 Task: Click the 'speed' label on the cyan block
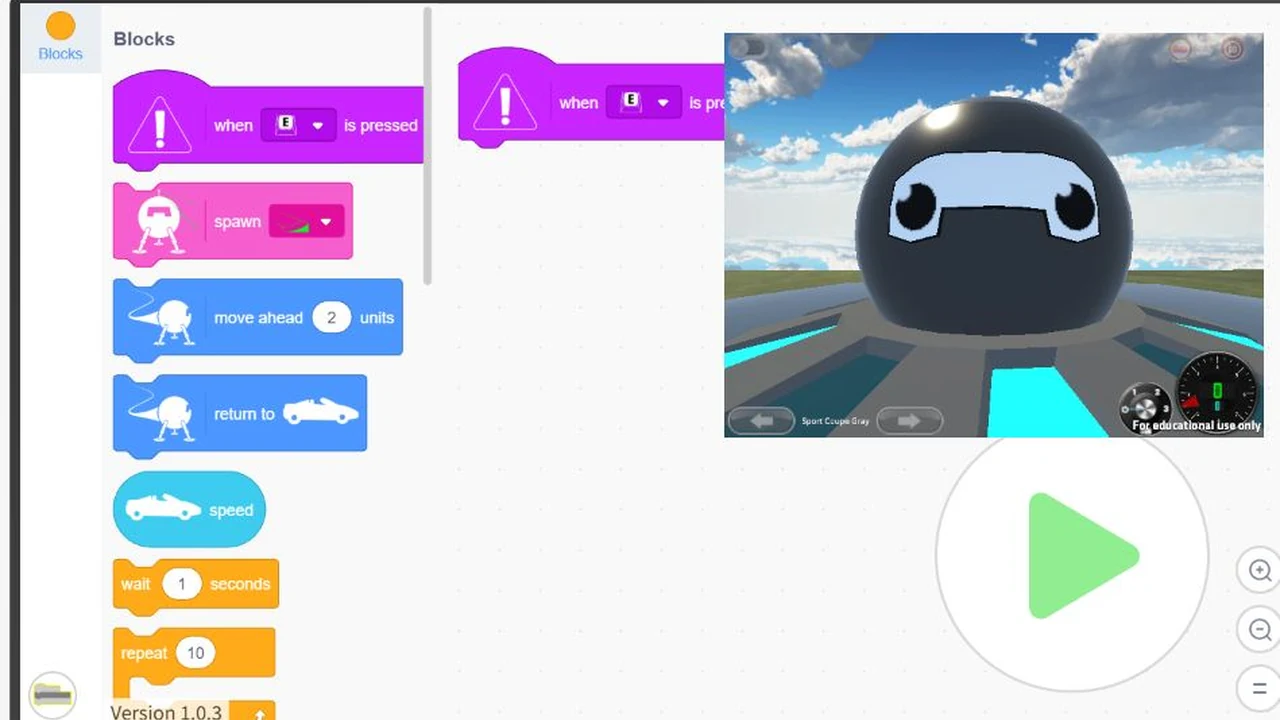coord(231,510)
